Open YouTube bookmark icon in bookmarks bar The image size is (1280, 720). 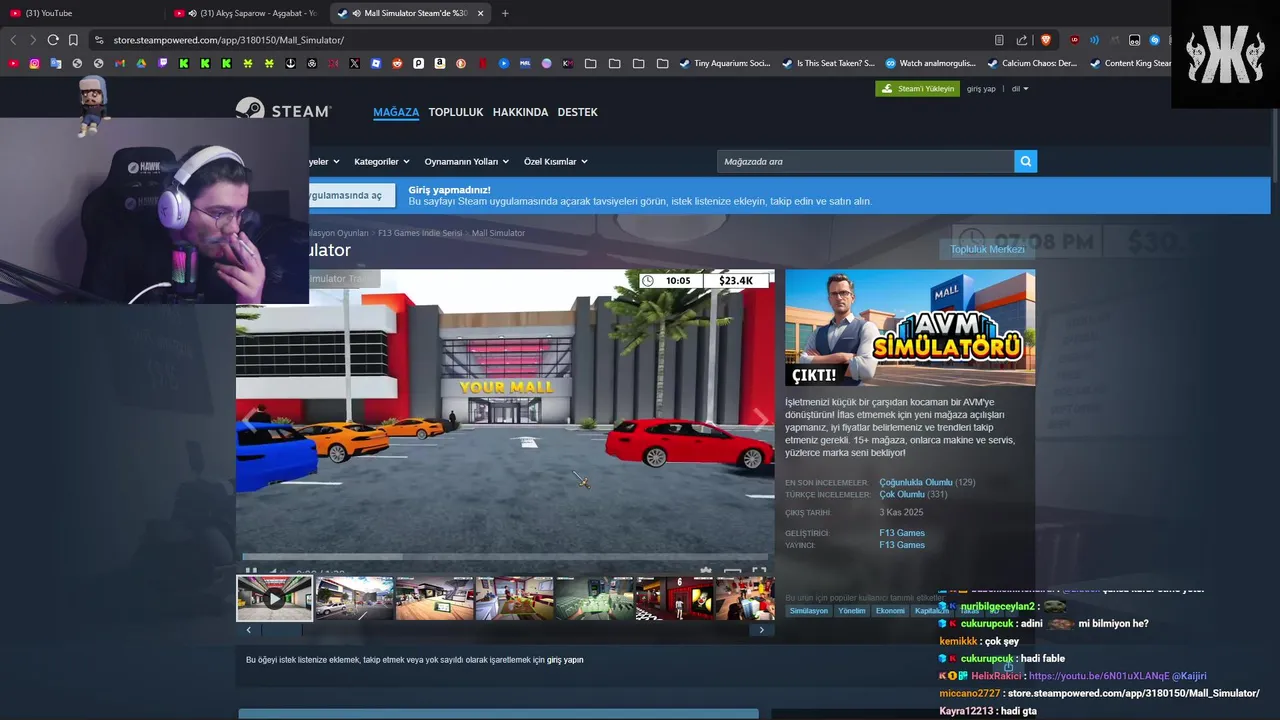13,63
